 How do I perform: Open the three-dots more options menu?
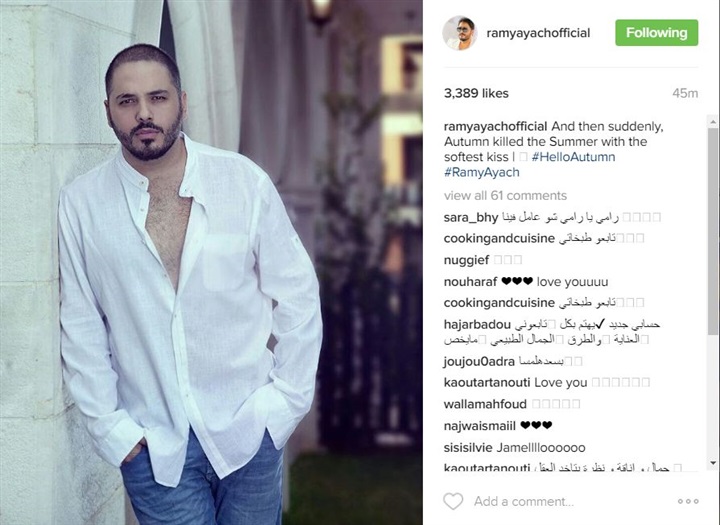pyautogui.click(x=688, y=501)
